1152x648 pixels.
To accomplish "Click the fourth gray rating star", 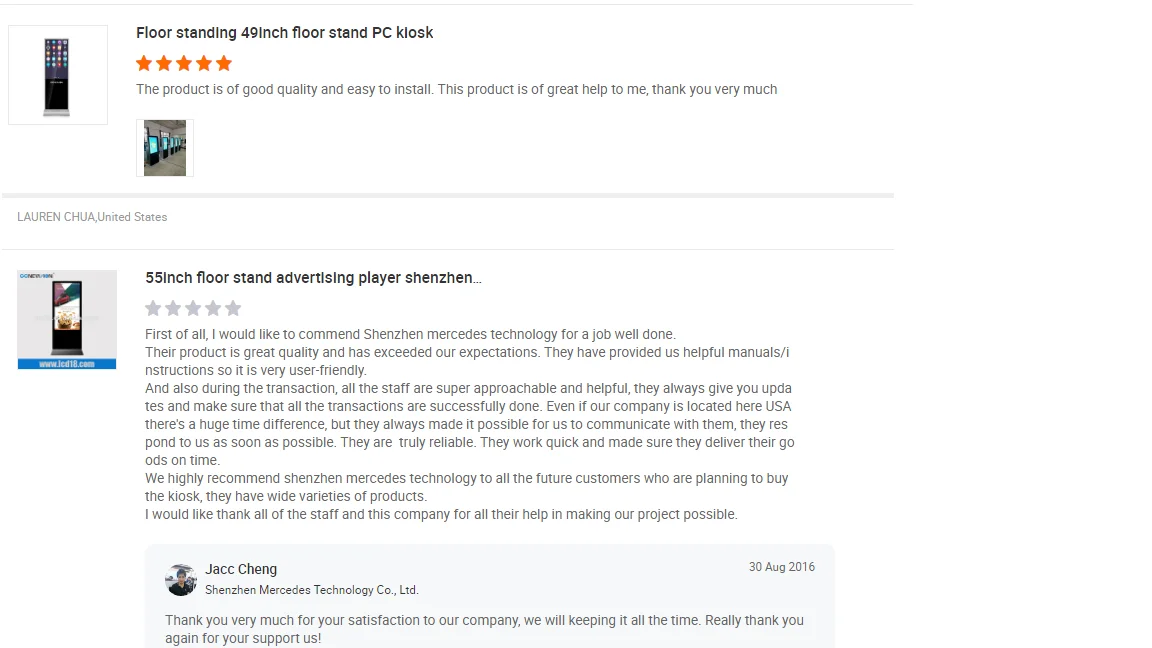I will point(213,308).
